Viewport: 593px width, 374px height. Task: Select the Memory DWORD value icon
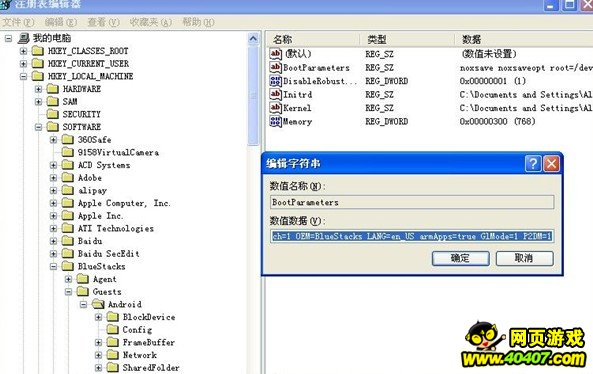pyautogui.click(x=275, y=121)
